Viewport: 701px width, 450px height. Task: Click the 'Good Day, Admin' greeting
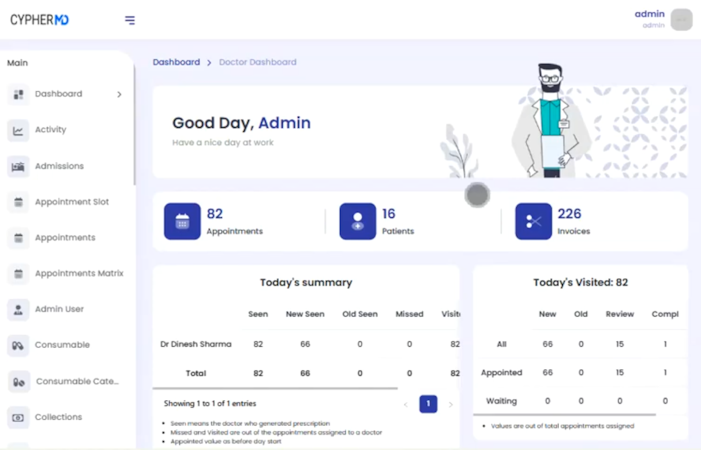[x=241, y=123]
